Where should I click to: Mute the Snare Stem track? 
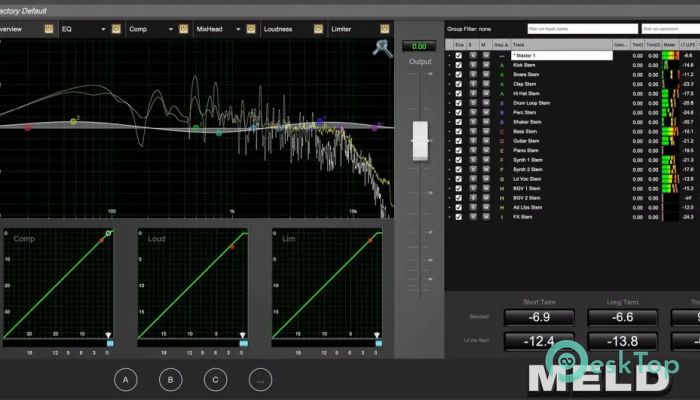[x=486, y=75]
